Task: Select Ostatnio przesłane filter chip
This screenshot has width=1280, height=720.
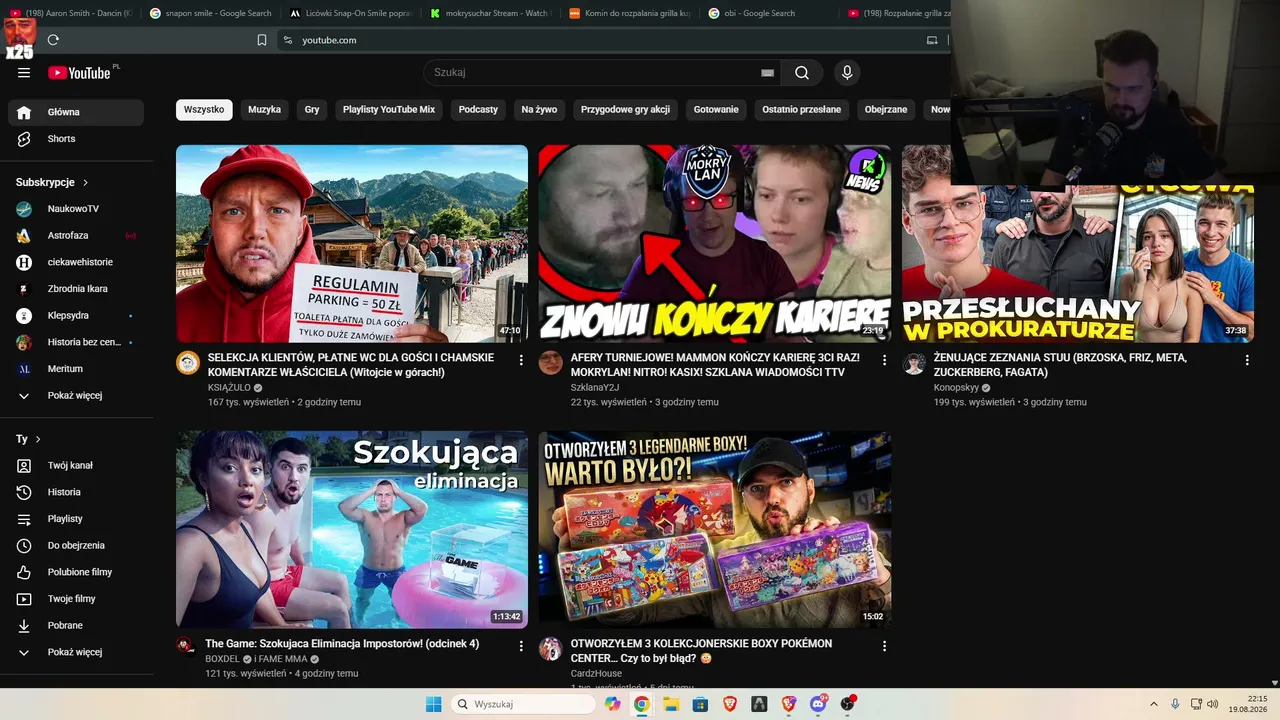Action: click(x=802, y=109)
